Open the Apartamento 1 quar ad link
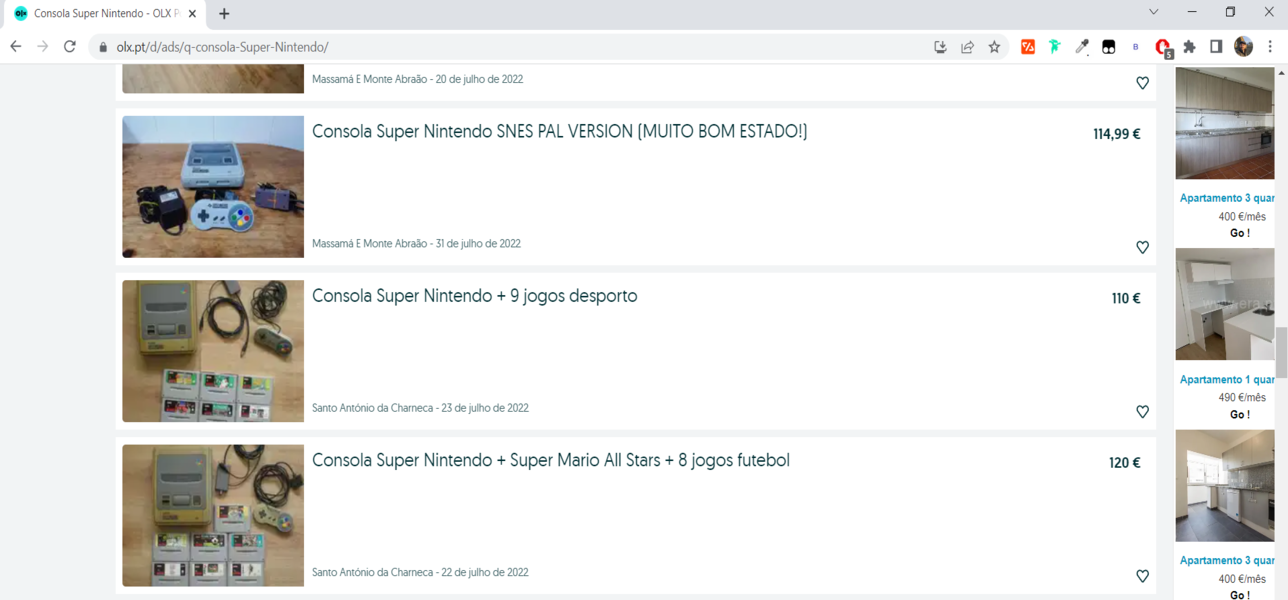This screenshot has height=600, width=1288. [x=1227, y=380]
